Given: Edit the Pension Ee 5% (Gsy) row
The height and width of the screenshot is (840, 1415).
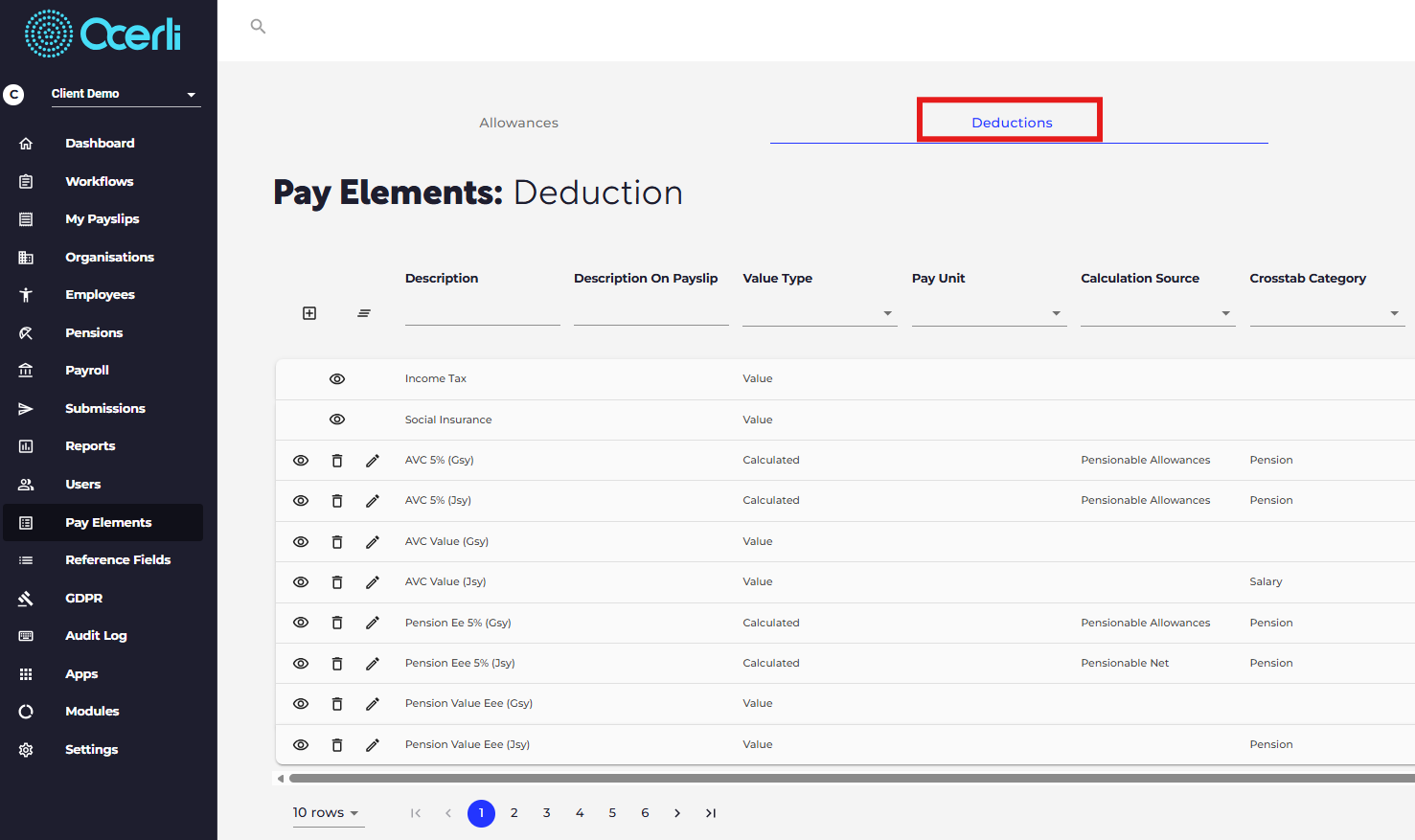Looking at the screenshot, I should pos(373,623).
